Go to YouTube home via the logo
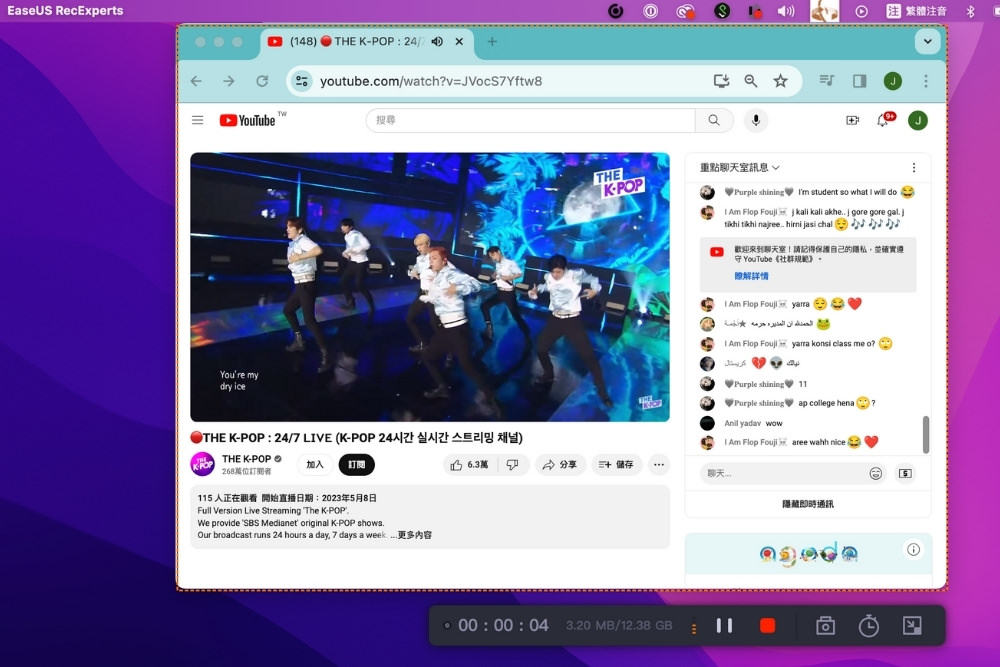The image size is (1000, 667). pos(247,120)
